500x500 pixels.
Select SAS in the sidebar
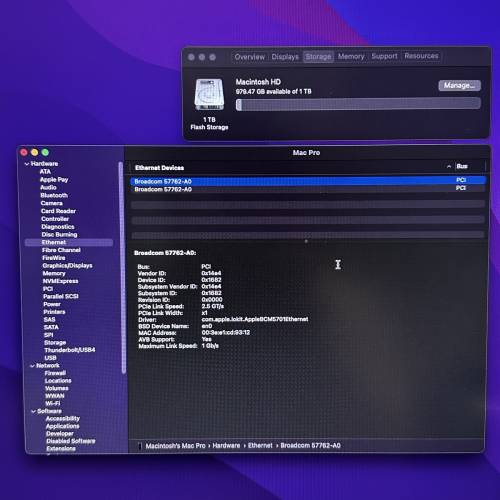point(49,320)
